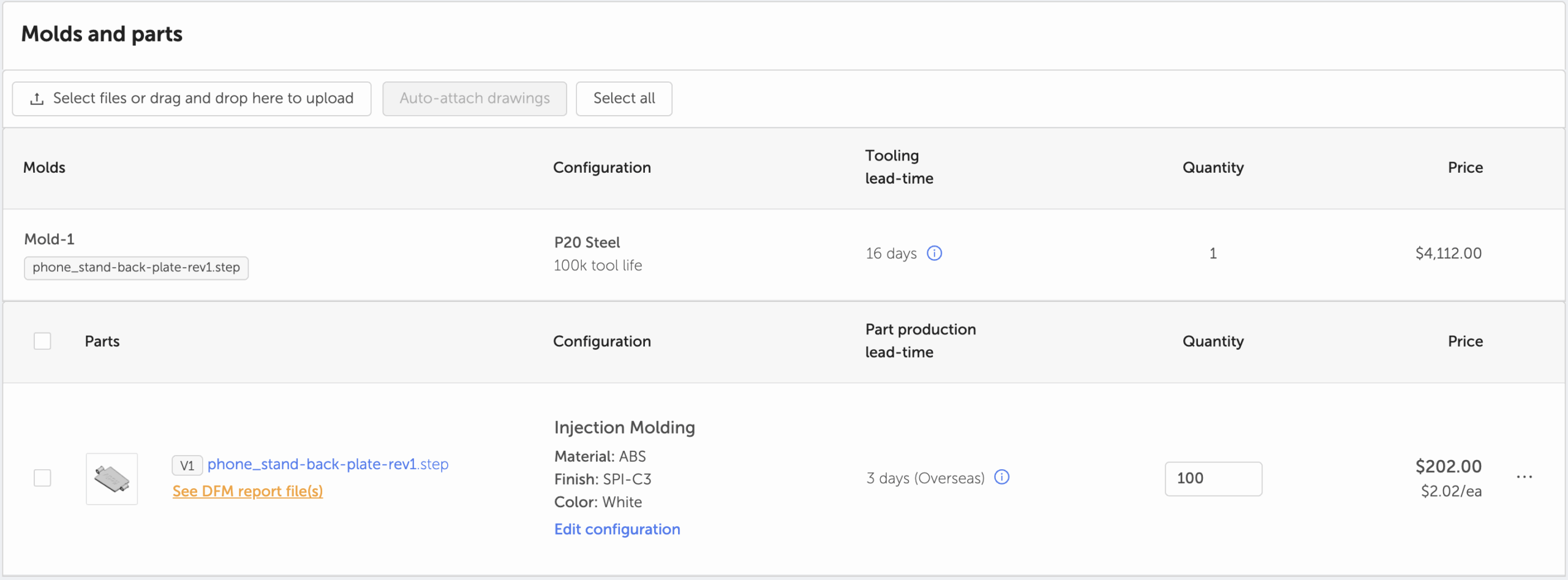Open See DFM report file(s) link

(x=247, y=491)
